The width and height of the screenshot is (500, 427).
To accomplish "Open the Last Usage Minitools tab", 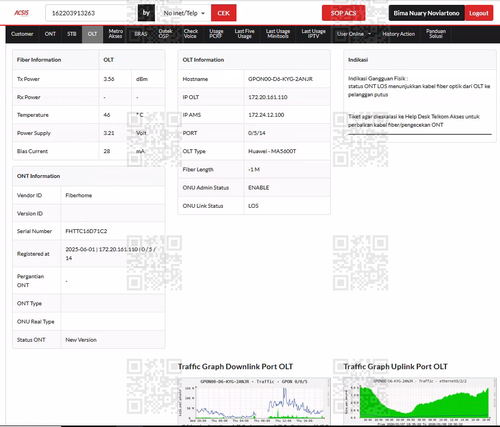I will pyautogui.click(x=278, y=34).
